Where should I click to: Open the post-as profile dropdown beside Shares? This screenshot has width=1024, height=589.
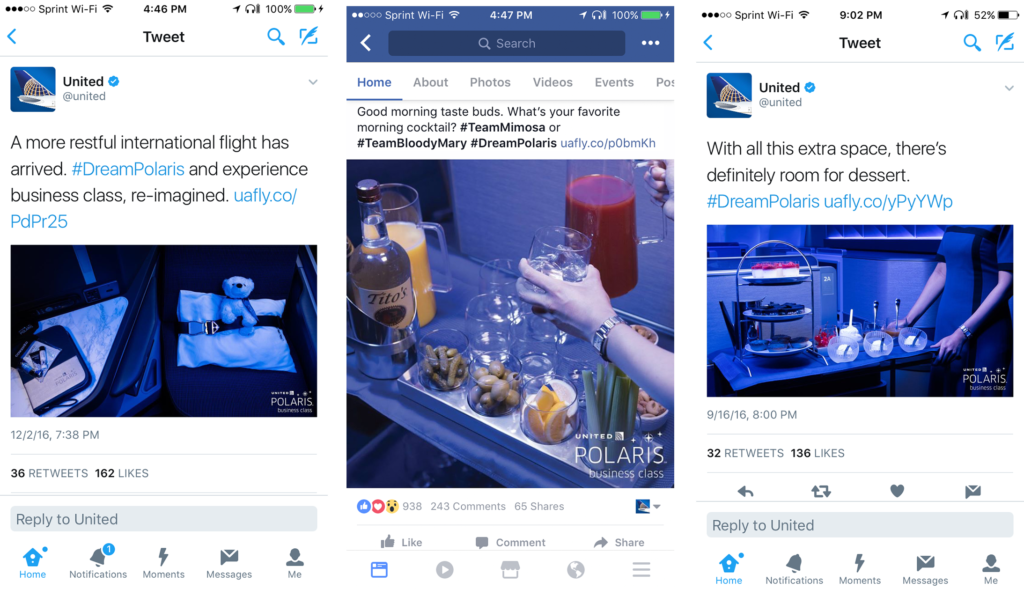click(x=648, y=506)
